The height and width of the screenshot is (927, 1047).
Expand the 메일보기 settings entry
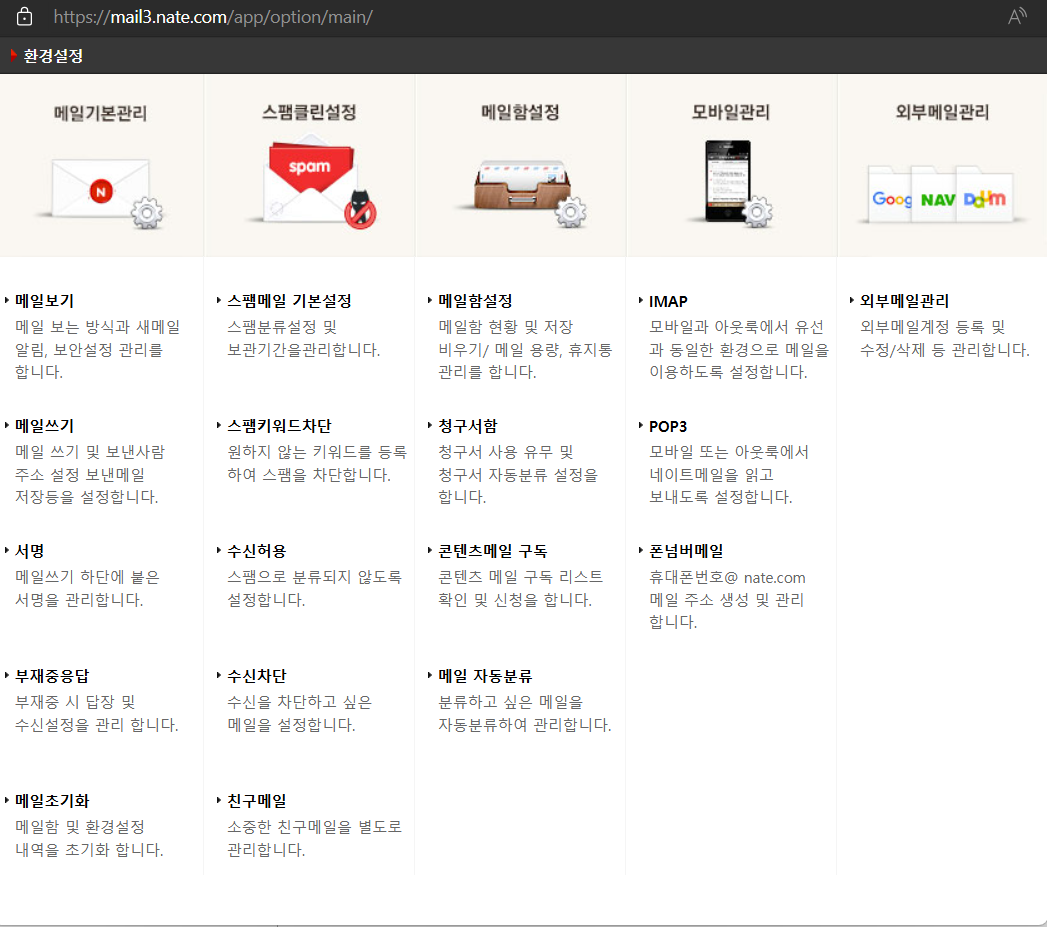(40, 299)
